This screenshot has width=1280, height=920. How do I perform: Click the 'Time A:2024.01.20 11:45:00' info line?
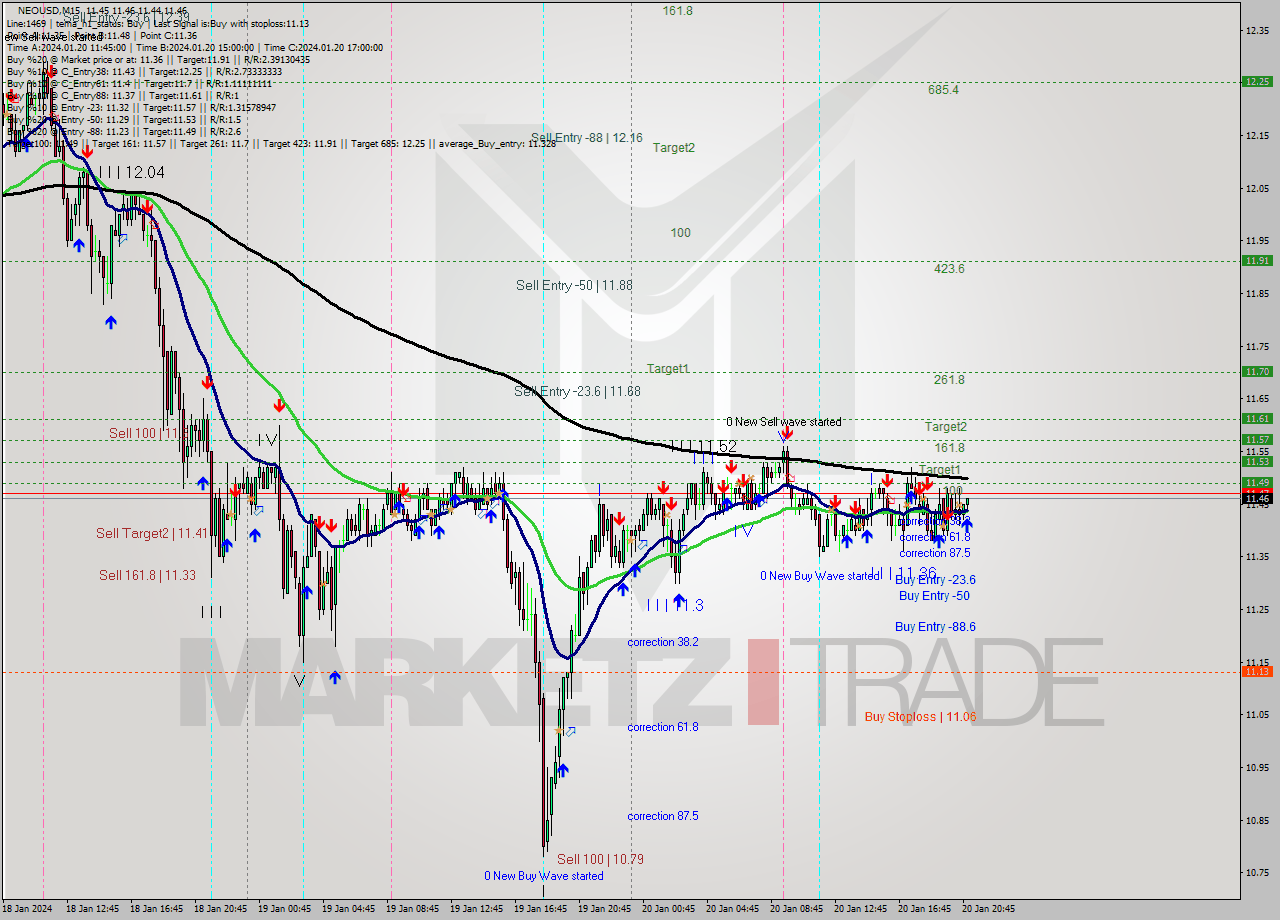[x=66, y=47]
